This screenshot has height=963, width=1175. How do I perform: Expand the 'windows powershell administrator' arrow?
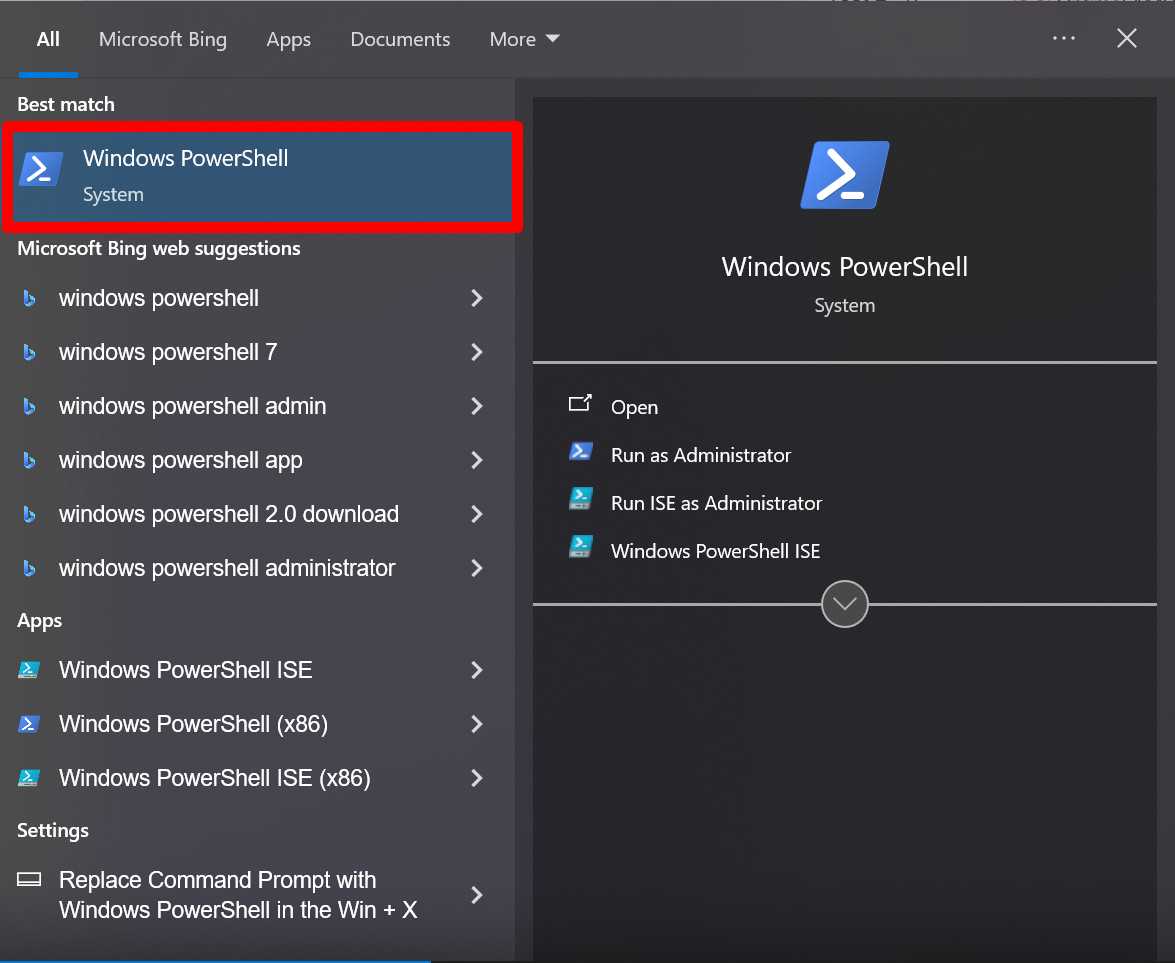[477, 568]
